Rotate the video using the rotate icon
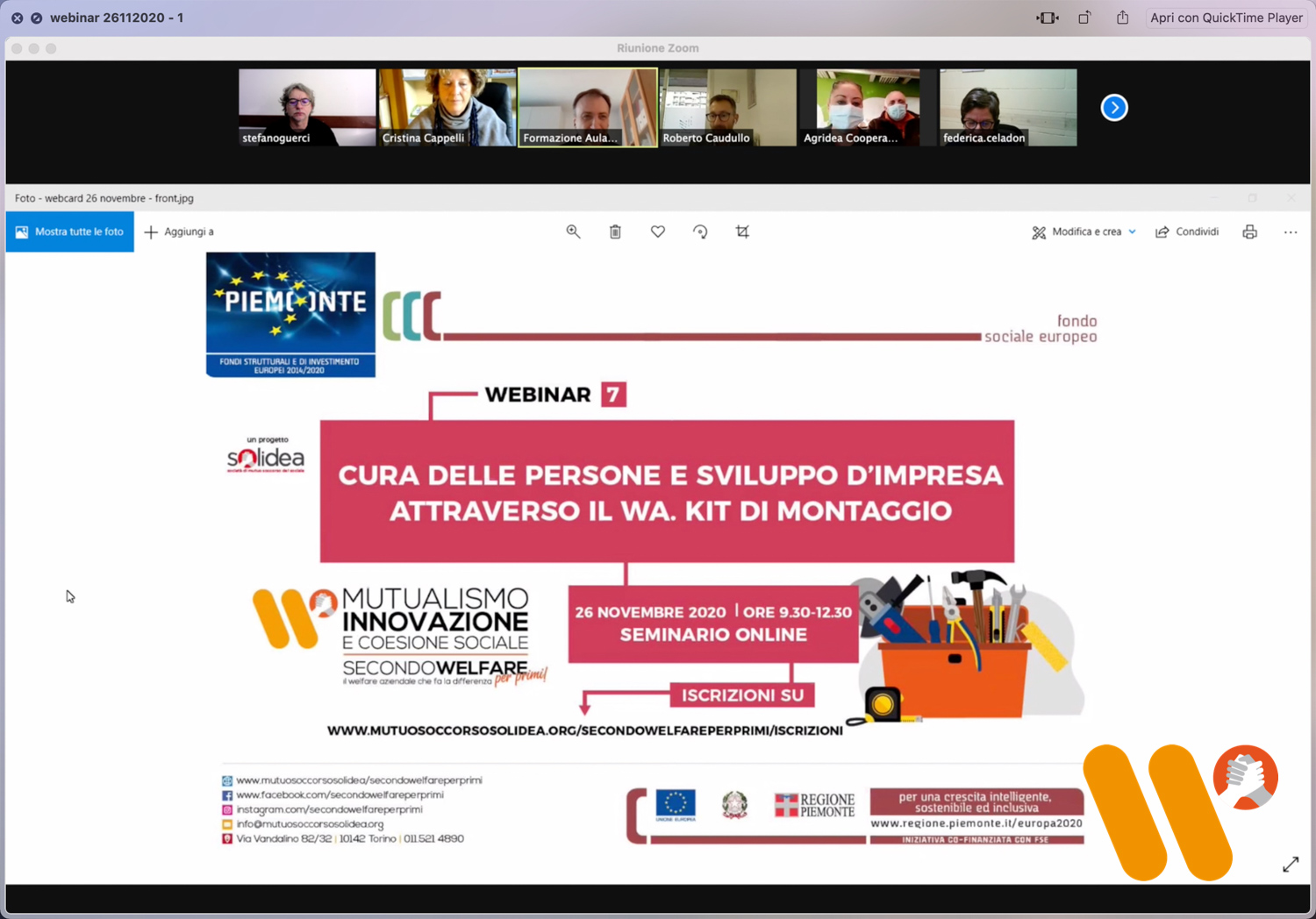This screenshot has height=919, width=1316. [1085, 18]
